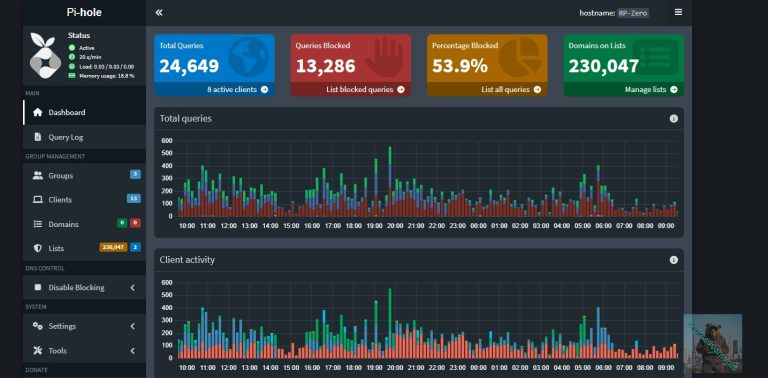Open Dashboard home icon
Image resolution: width=768 pixels, height=378 pixels.
[38, 112]
